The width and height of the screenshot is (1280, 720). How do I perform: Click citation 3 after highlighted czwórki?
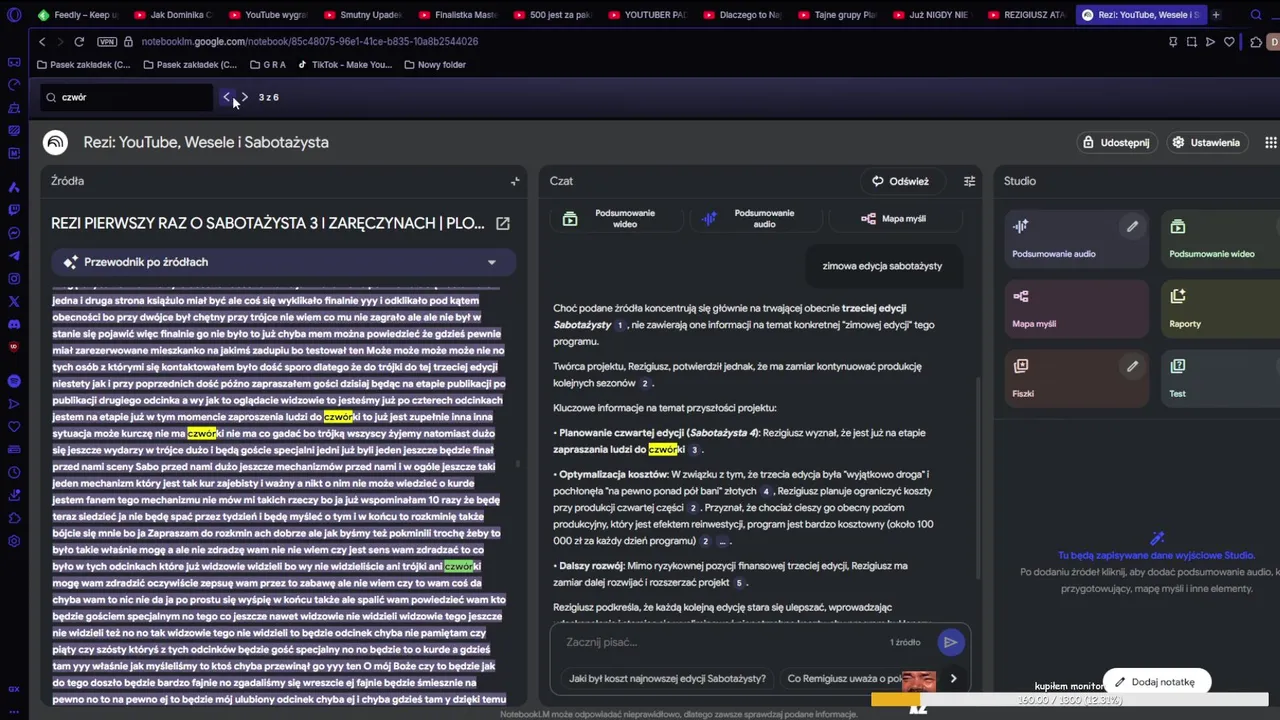point(695,450)
